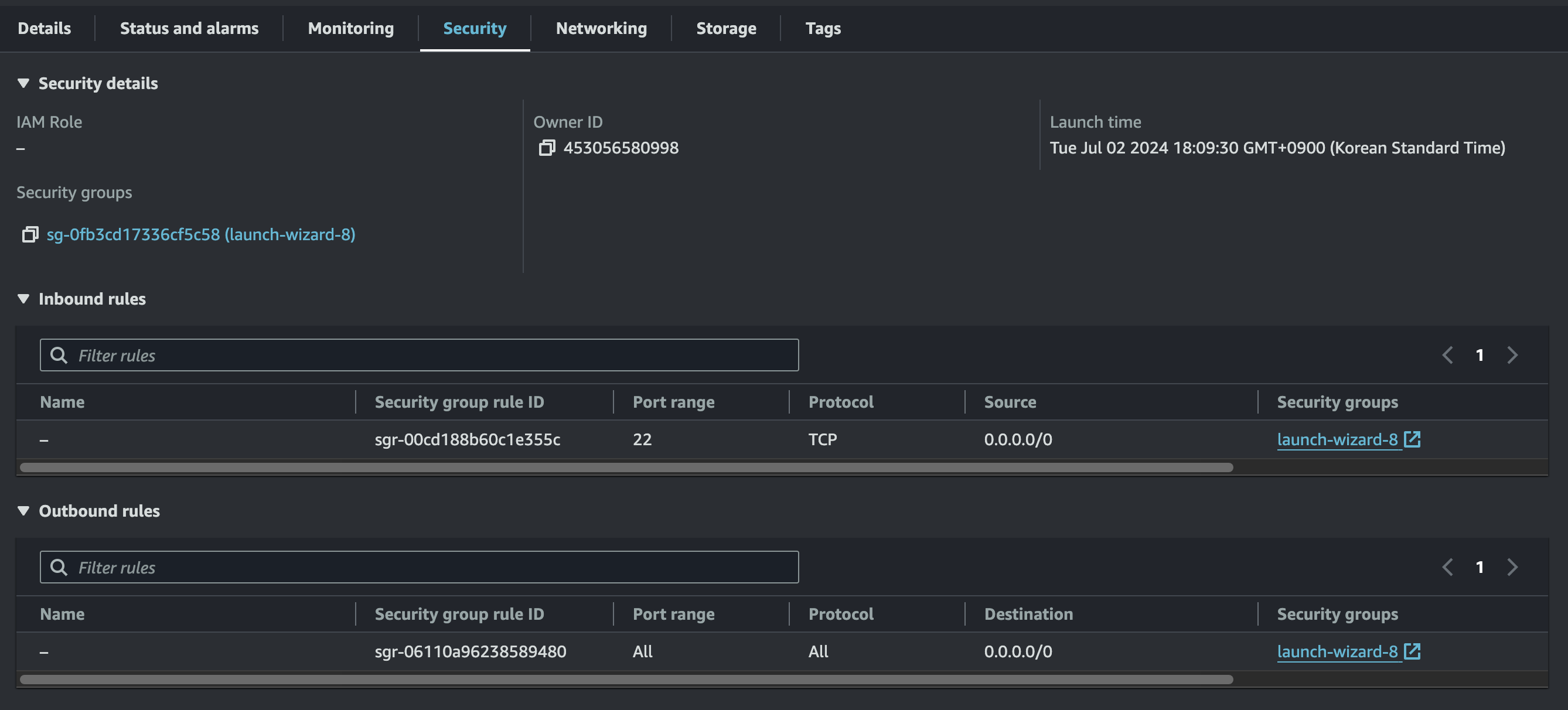
Task: Open the Status and alarms tab
Action: tap(189, 28)
